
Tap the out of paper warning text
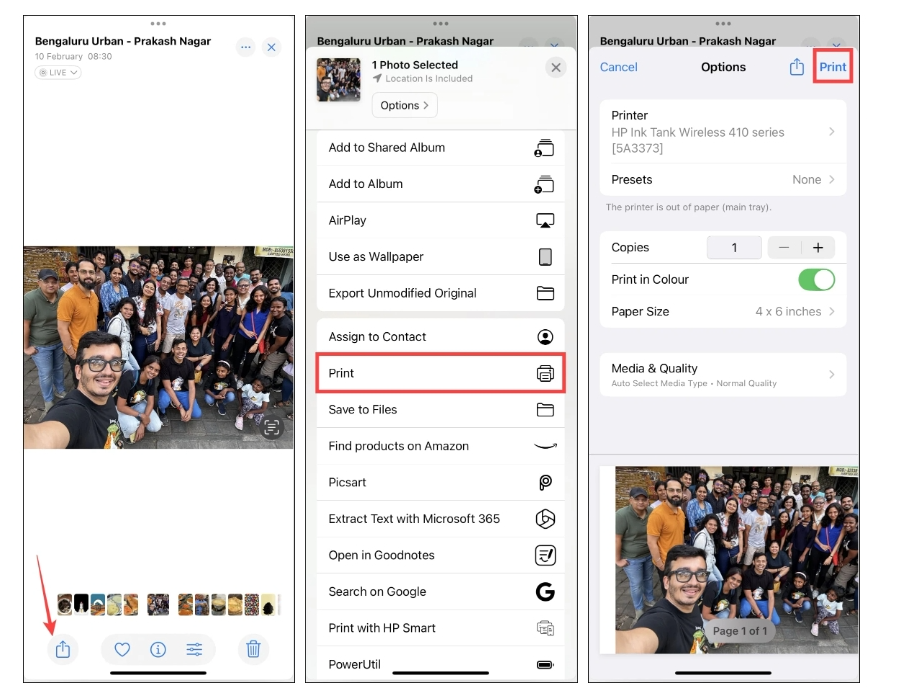point(688,207)
